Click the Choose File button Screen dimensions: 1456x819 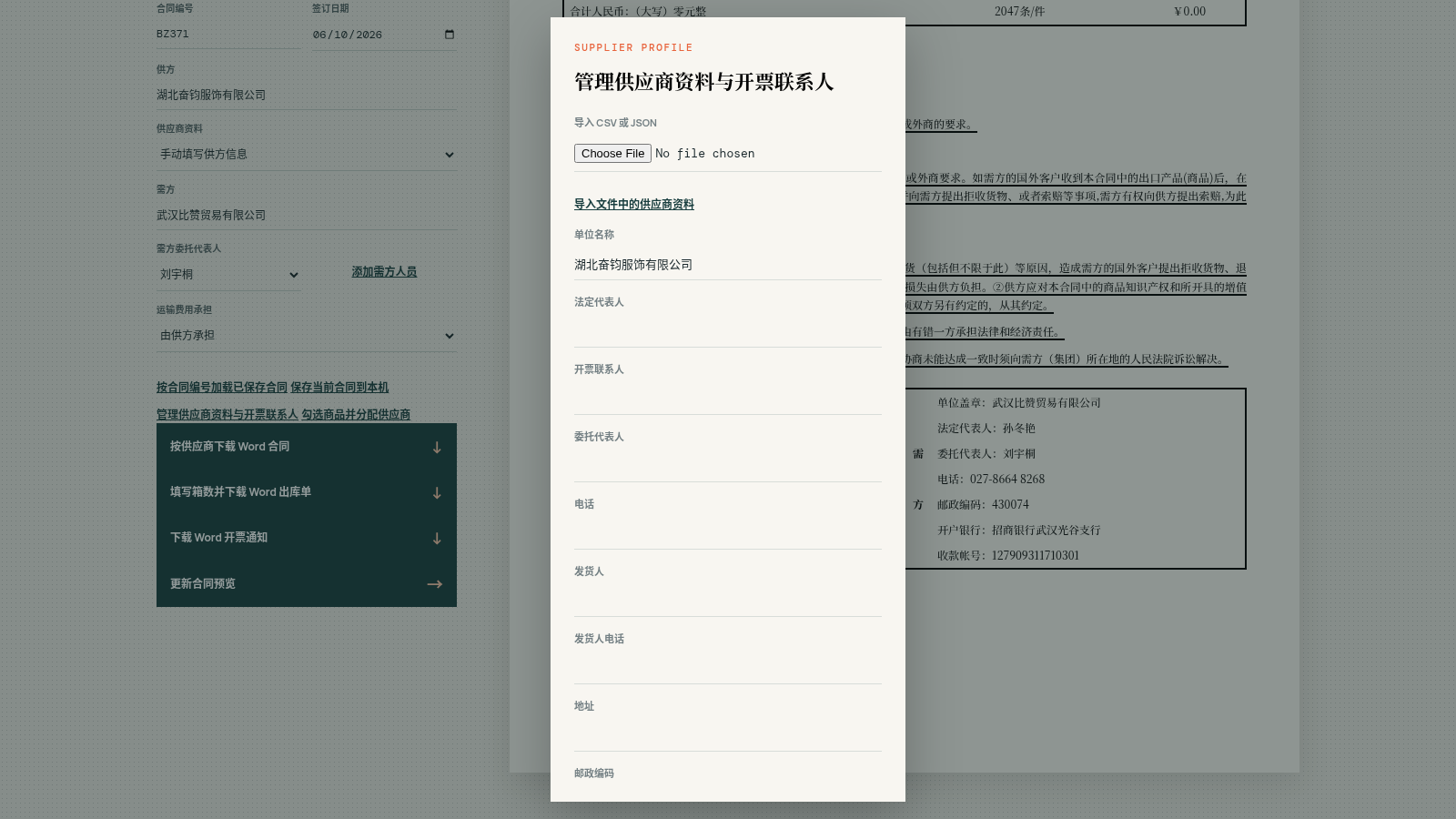pos(612,154)
